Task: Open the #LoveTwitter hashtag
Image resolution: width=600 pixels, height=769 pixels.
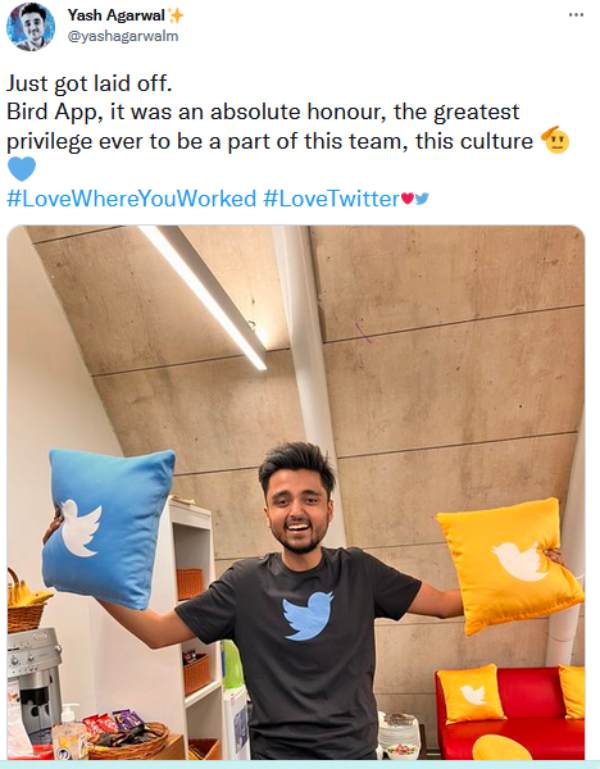Action: (332, 199)
